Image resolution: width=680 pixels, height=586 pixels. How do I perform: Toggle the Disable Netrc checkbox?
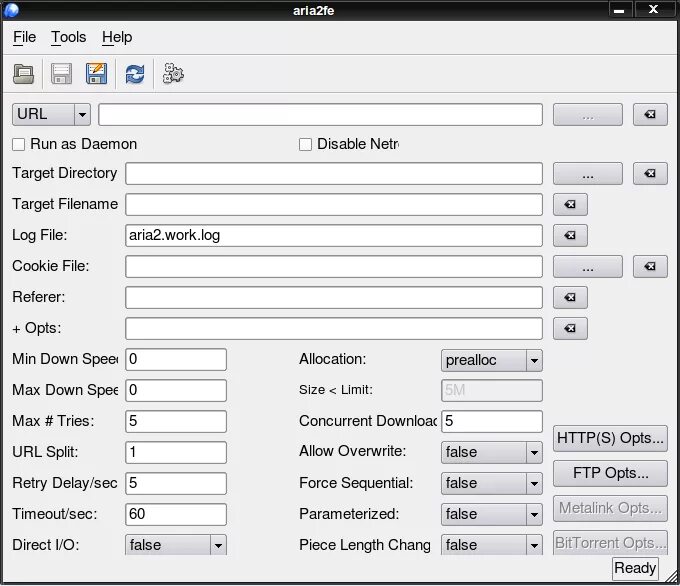tap(305, 144)
